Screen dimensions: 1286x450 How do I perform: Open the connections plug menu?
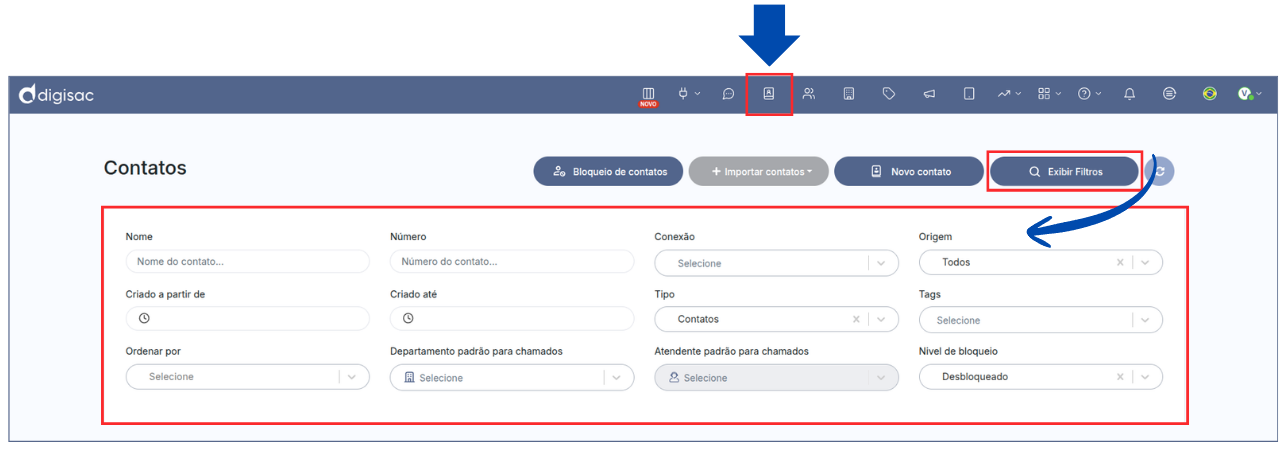click(689, 94)
